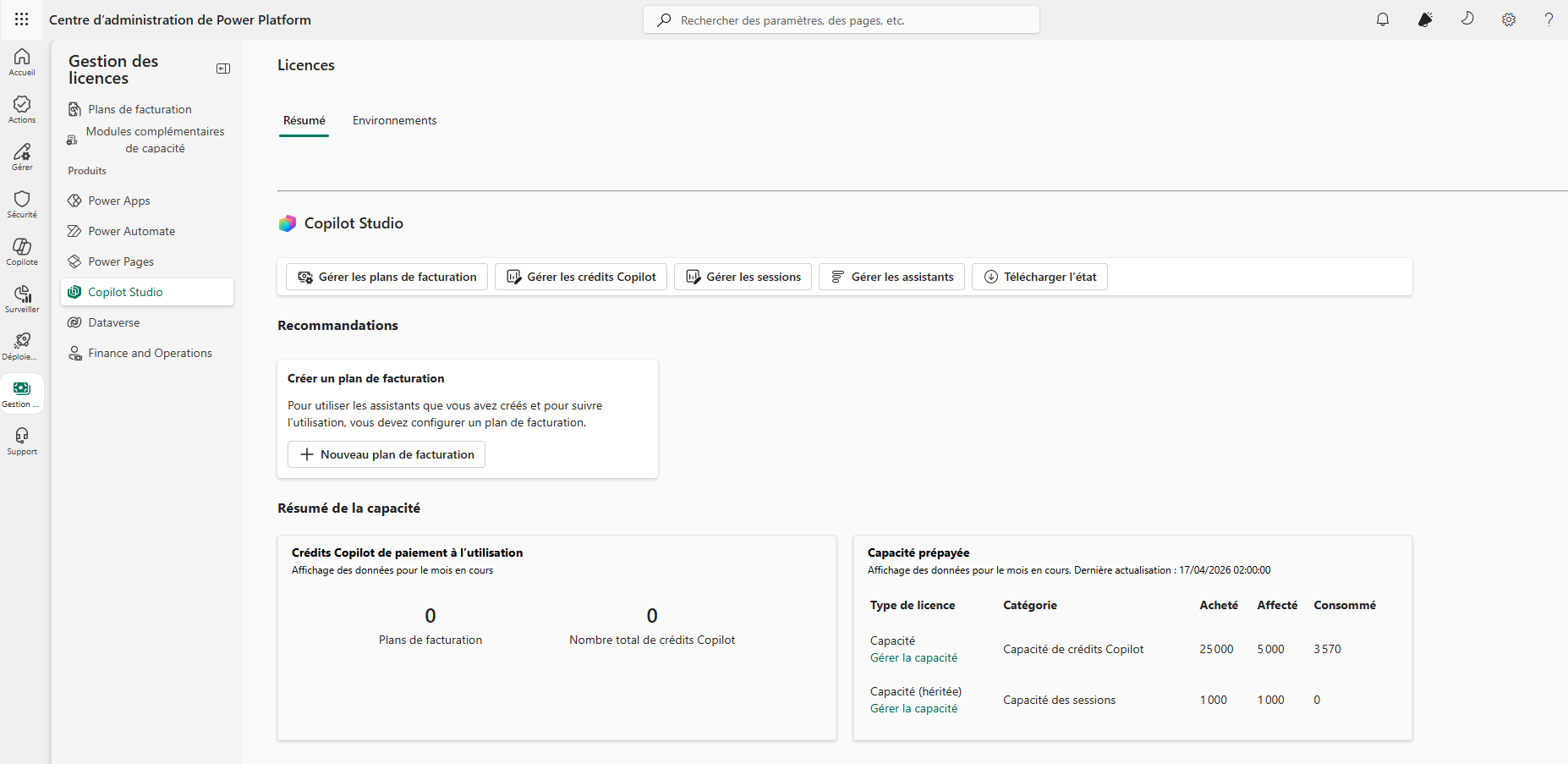This screenshot has width=1568, height=764.
Task: Select the Résumé tab
Action: point(304,120)
